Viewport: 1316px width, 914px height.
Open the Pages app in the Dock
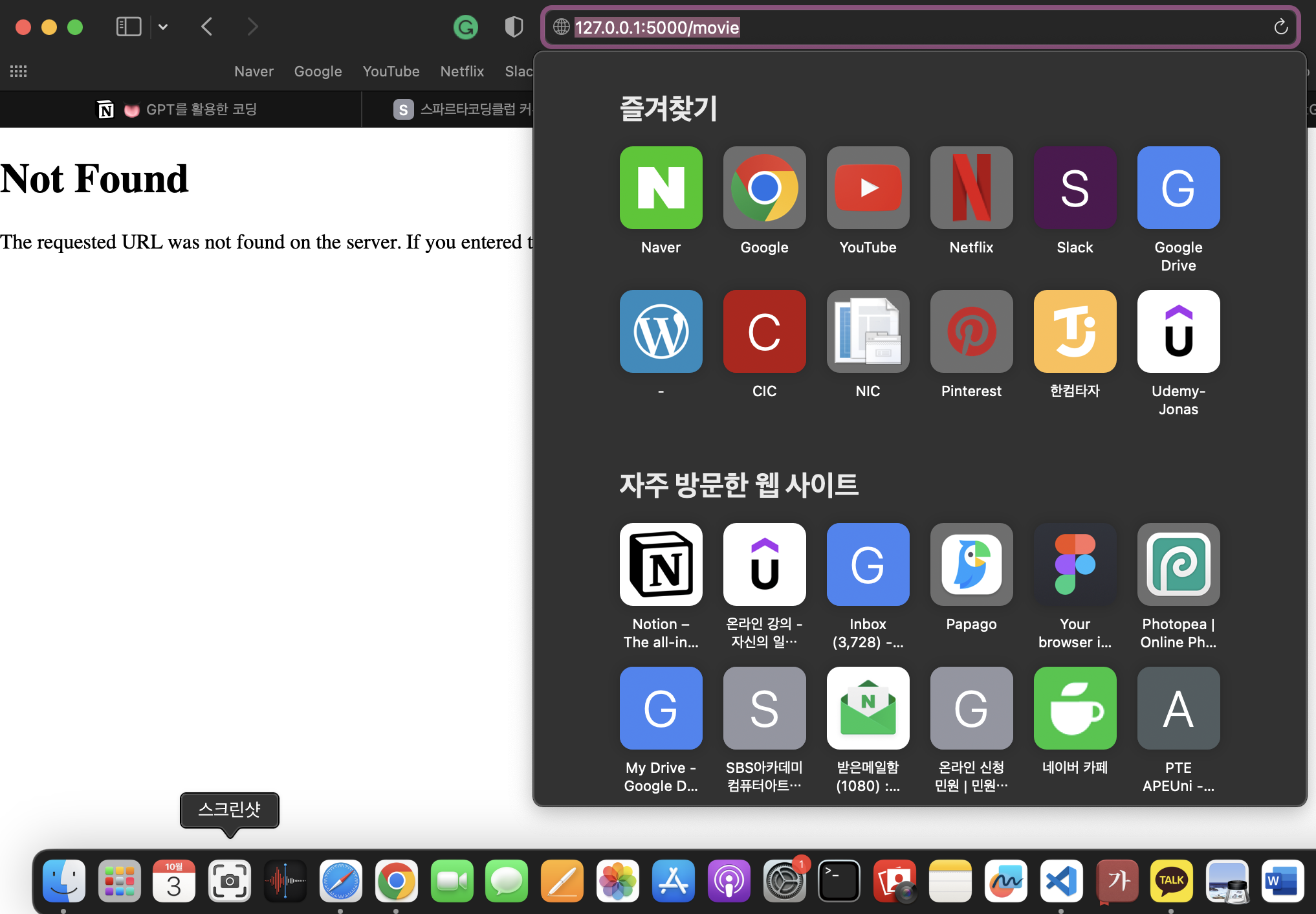[562, 880]
